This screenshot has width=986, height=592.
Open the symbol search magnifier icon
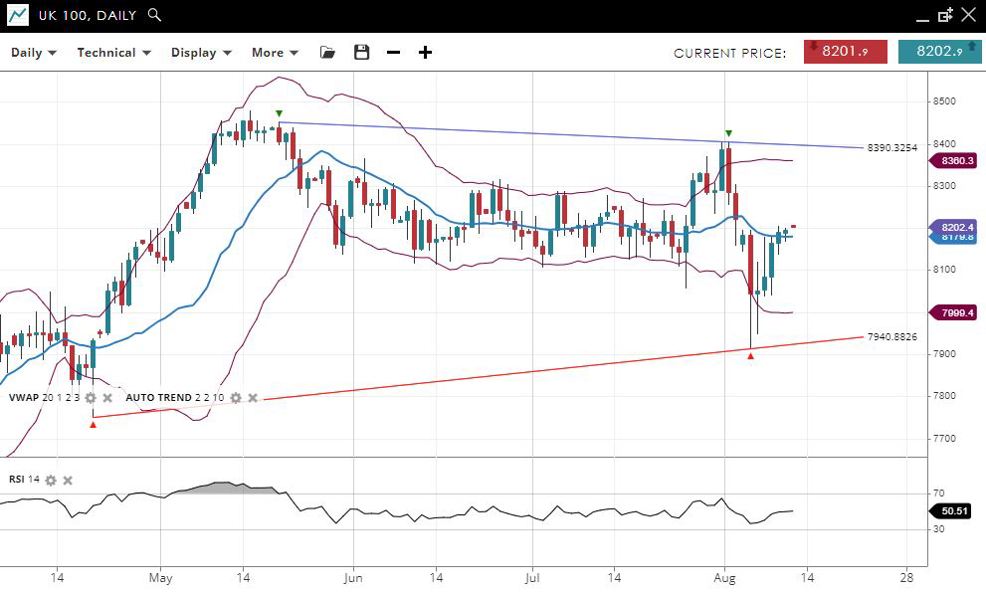153,15
